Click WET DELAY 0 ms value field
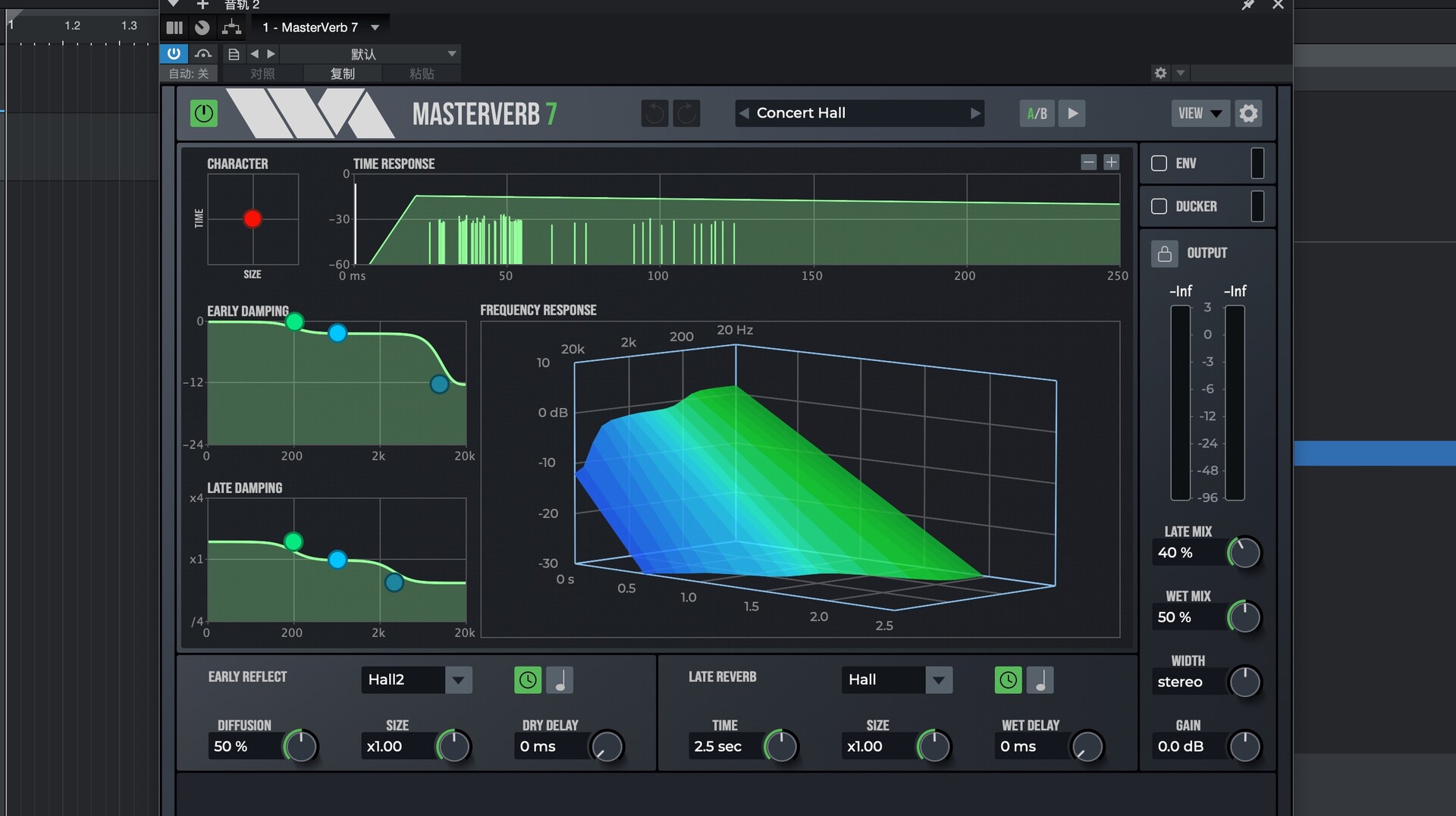Image resolution: width=1456 pixels, height=816 pixels. click(1031, 746)
